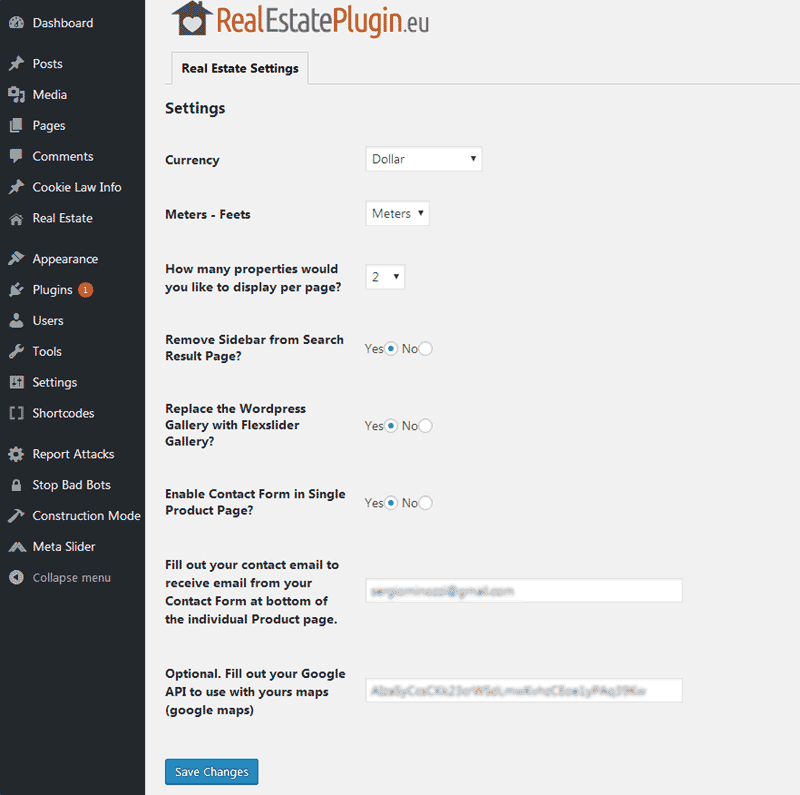Open Construction Mode menu link

pos(86,516)
